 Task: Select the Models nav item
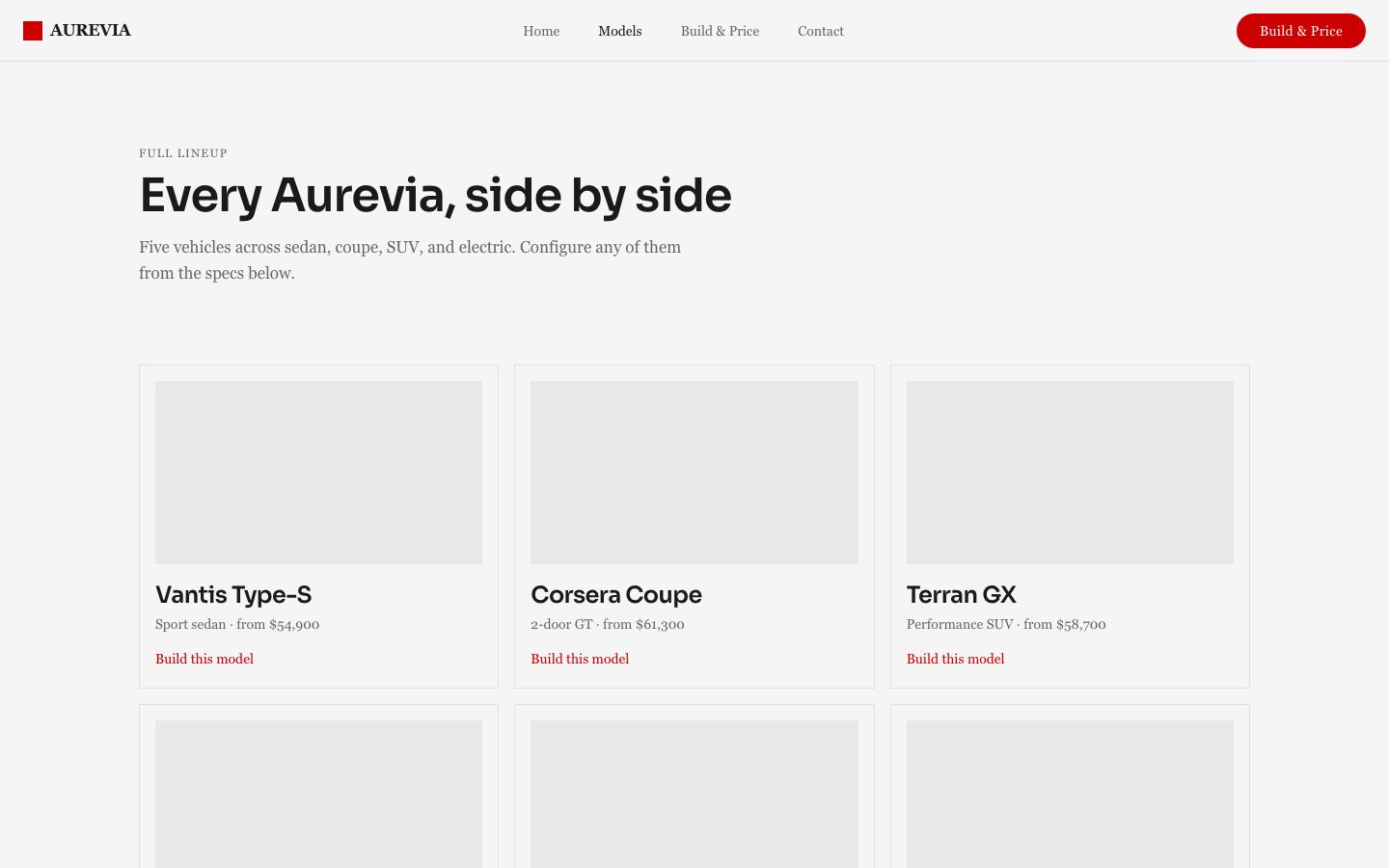[x=620, y=31]
